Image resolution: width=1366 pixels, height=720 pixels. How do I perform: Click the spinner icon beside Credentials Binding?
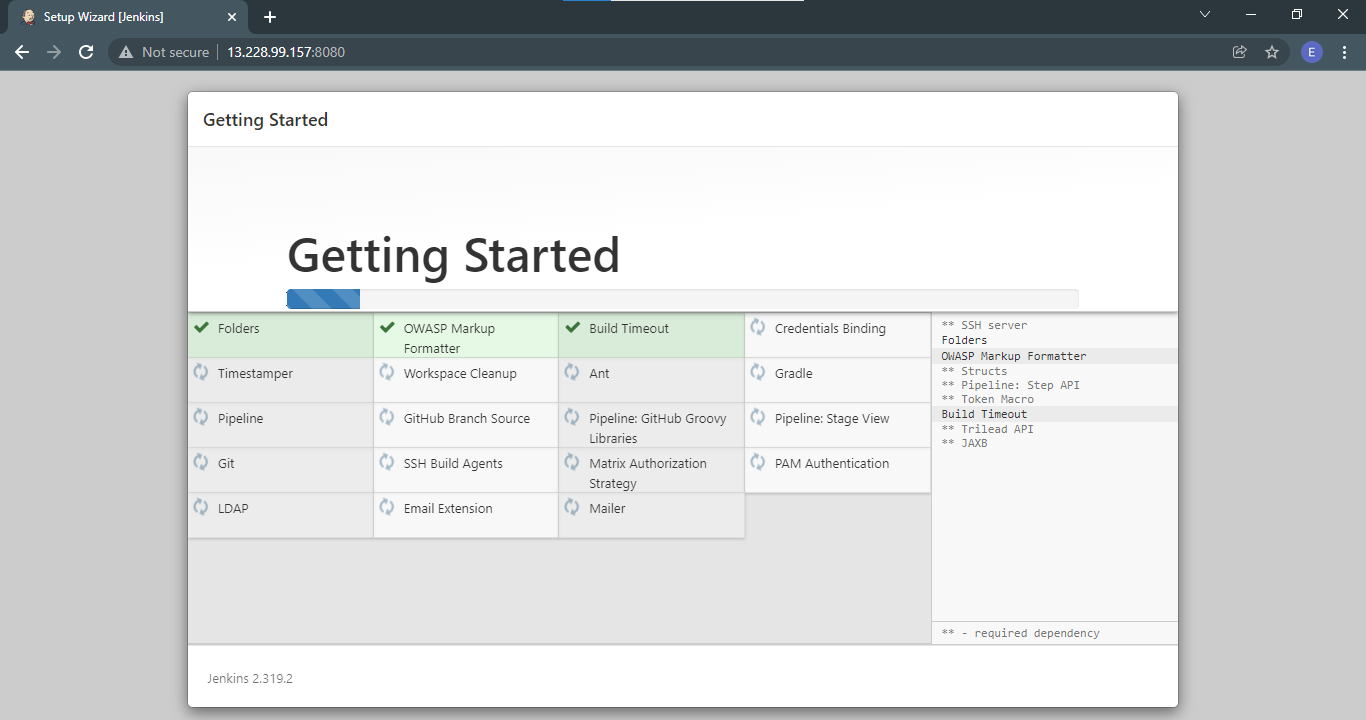click(758, 327)
